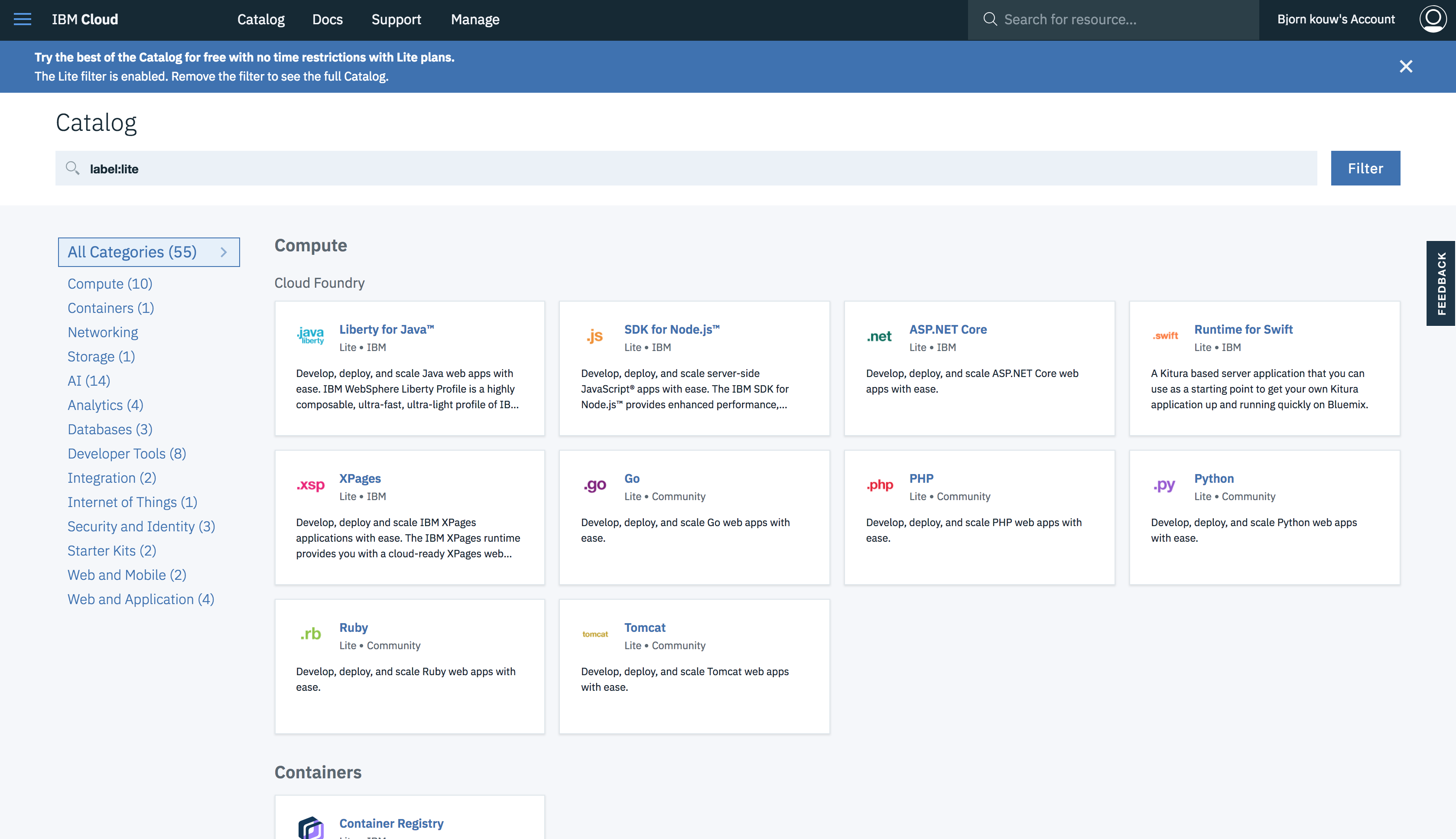Open the vertical Feedback tab
1456x839 pixels.
pos(1441,283)
